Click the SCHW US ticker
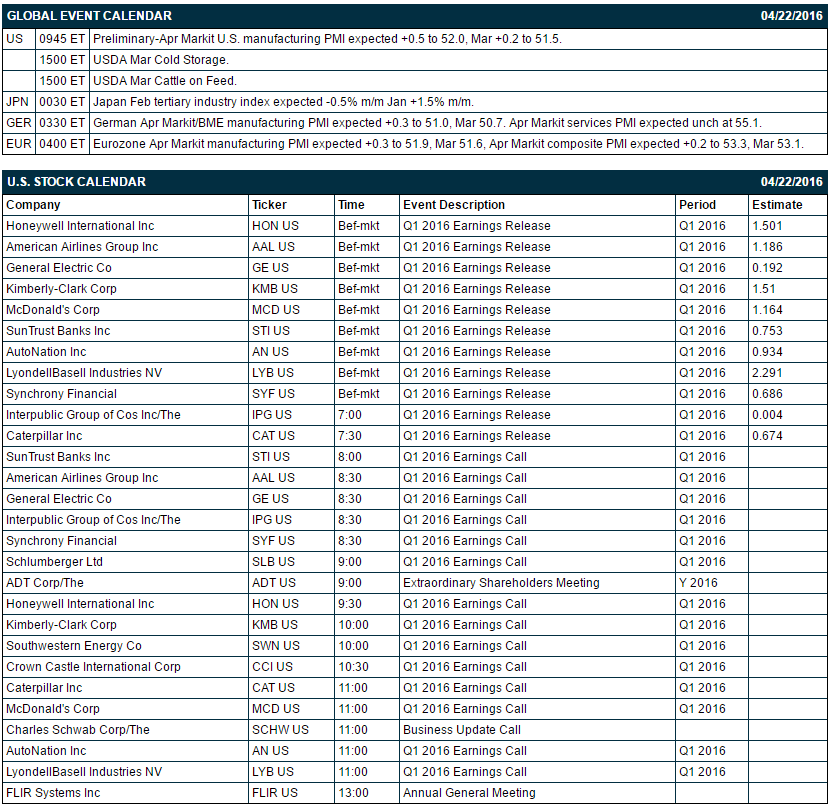This screenshot has width=831, height=809. click(x=280, y=730)
